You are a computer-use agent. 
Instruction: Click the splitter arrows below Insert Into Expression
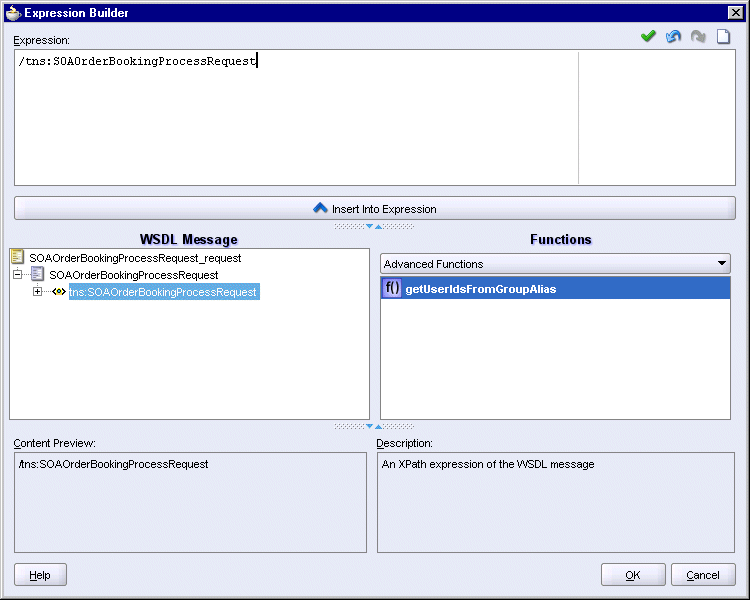374,226
